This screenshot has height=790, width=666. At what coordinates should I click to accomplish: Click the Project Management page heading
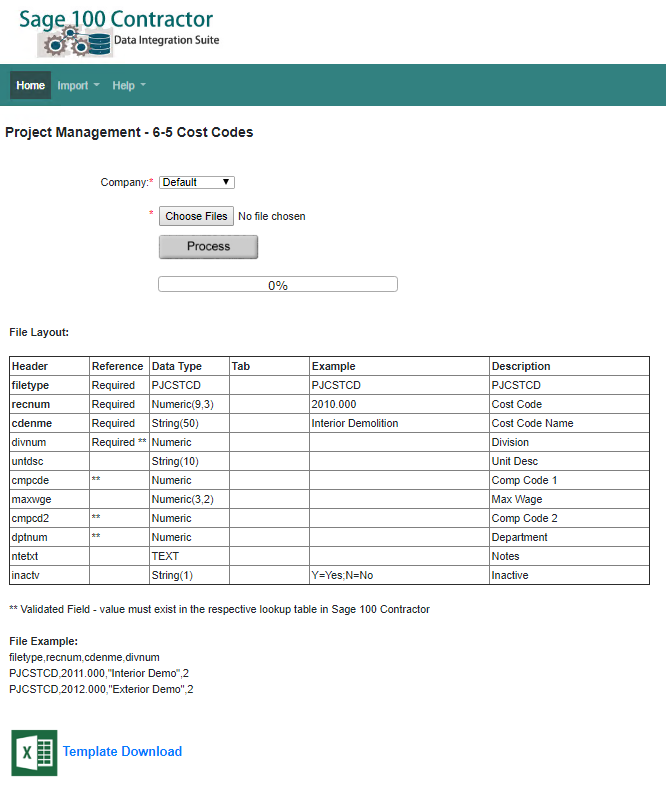(129, 132)
